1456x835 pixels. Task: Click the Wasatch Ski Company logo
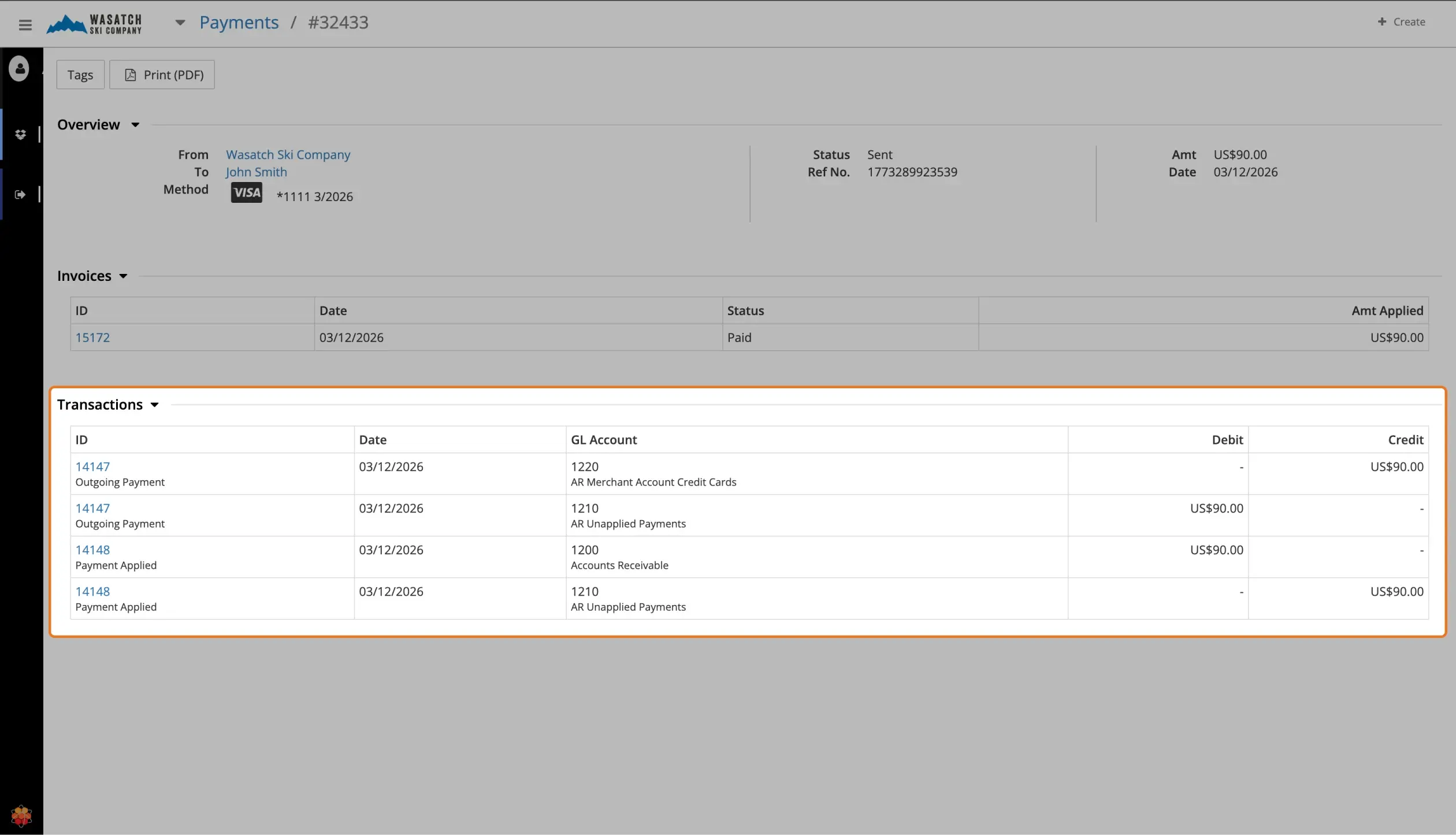pos(94,24)
